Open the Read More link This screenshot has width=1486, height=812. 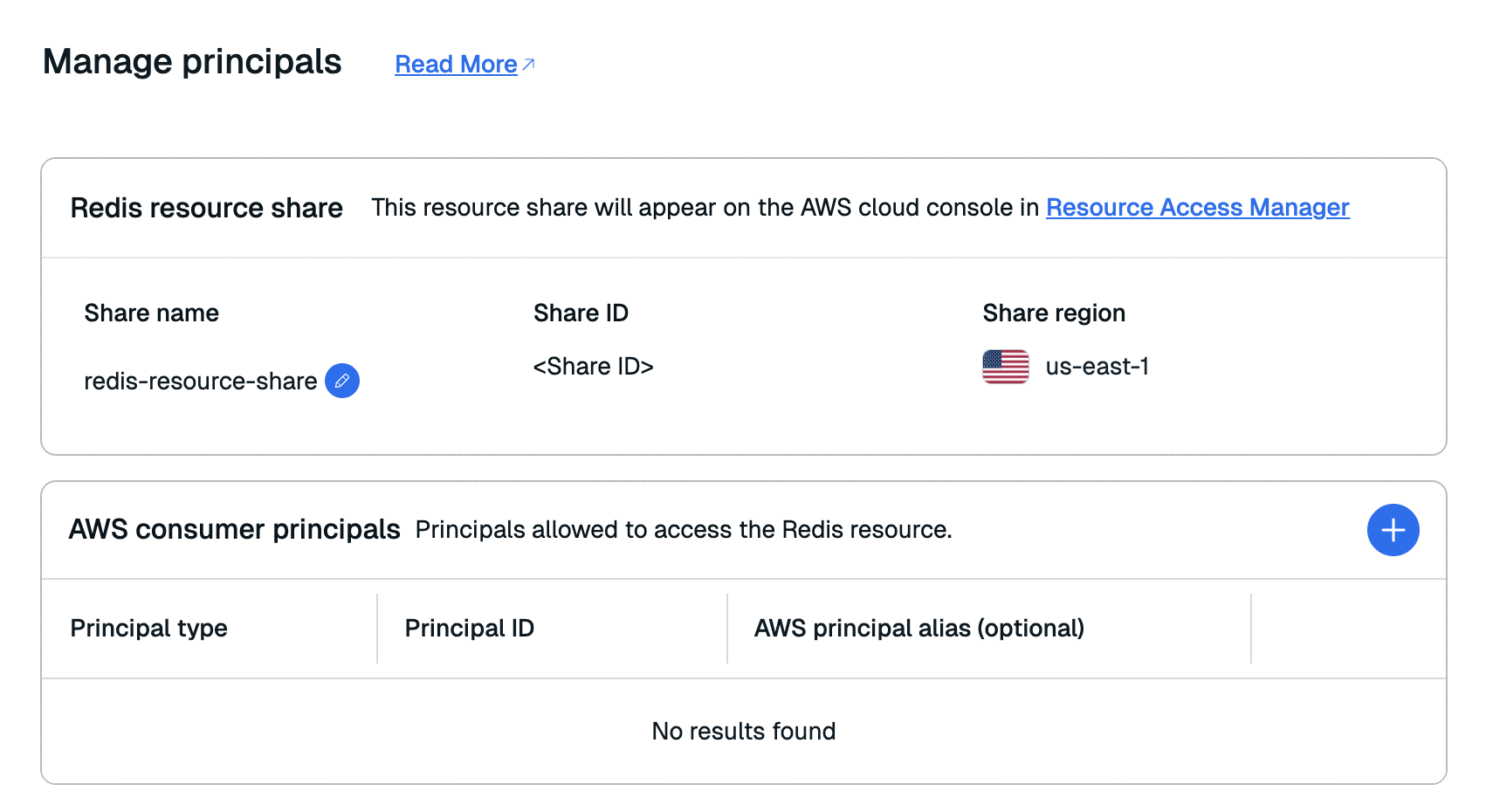click(456, 65)
